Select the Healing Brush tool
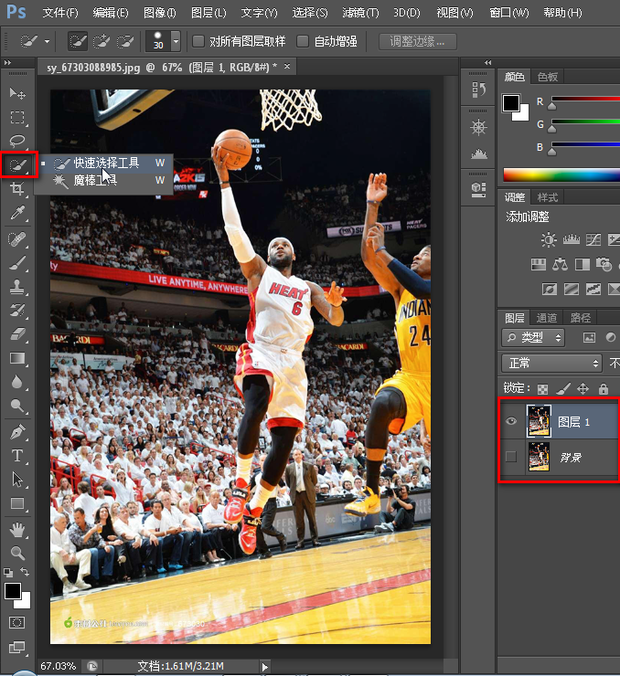The width and height of the screenshot is (620, 676). pos(17,239)
